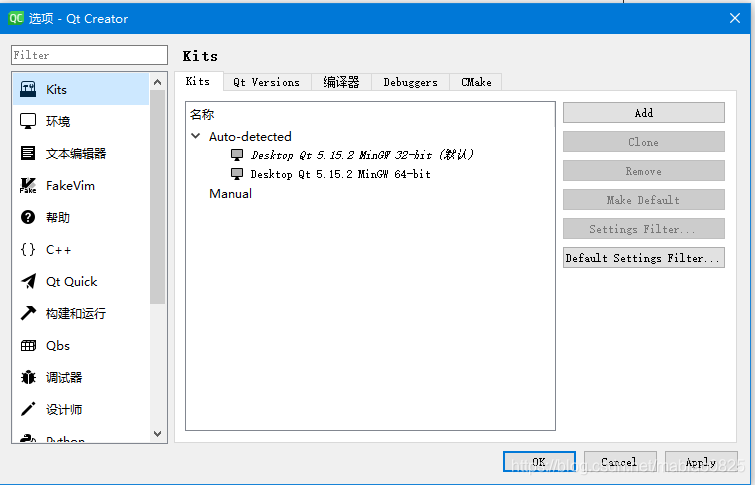Open the Qt Quick paper plane icon
This screenshot has width=755, height=485.
pyautogui.click(x=28, y=281)
